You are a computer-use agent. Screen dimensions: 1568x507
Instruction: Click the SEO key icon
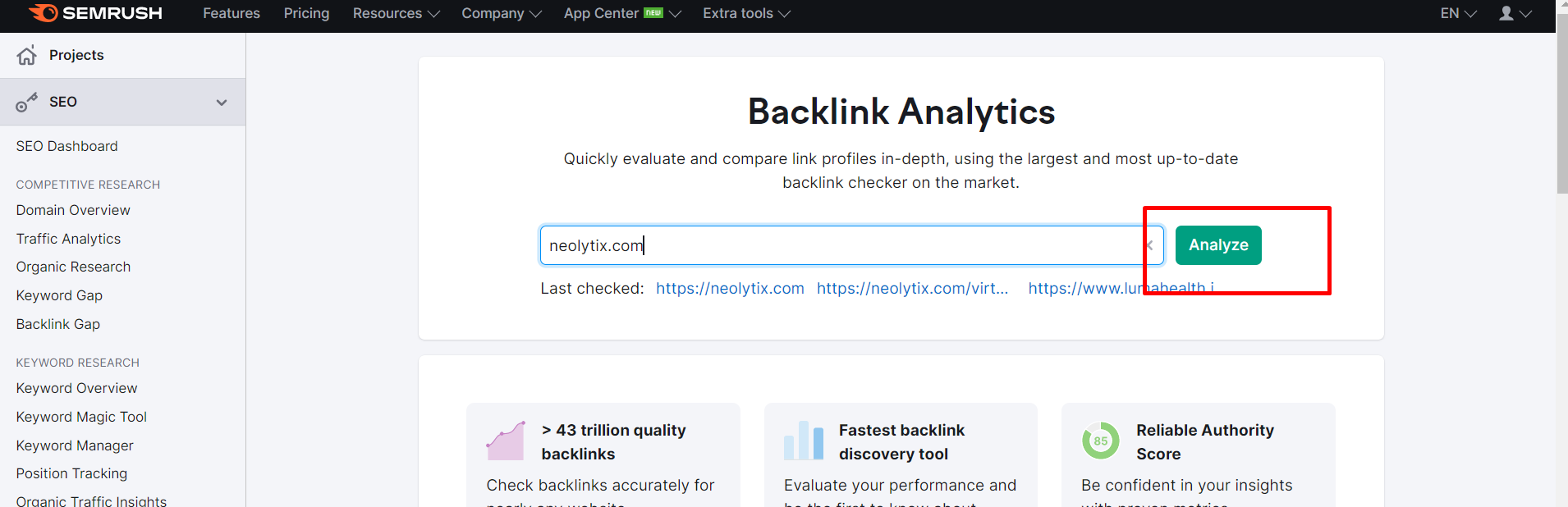[x=27, y=103]
